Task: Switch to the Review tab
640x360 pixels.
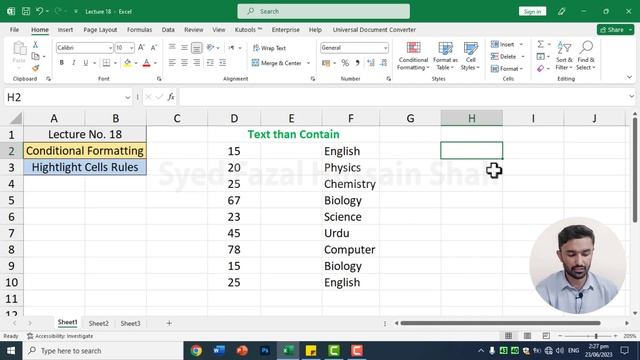Action: point(193,30)
